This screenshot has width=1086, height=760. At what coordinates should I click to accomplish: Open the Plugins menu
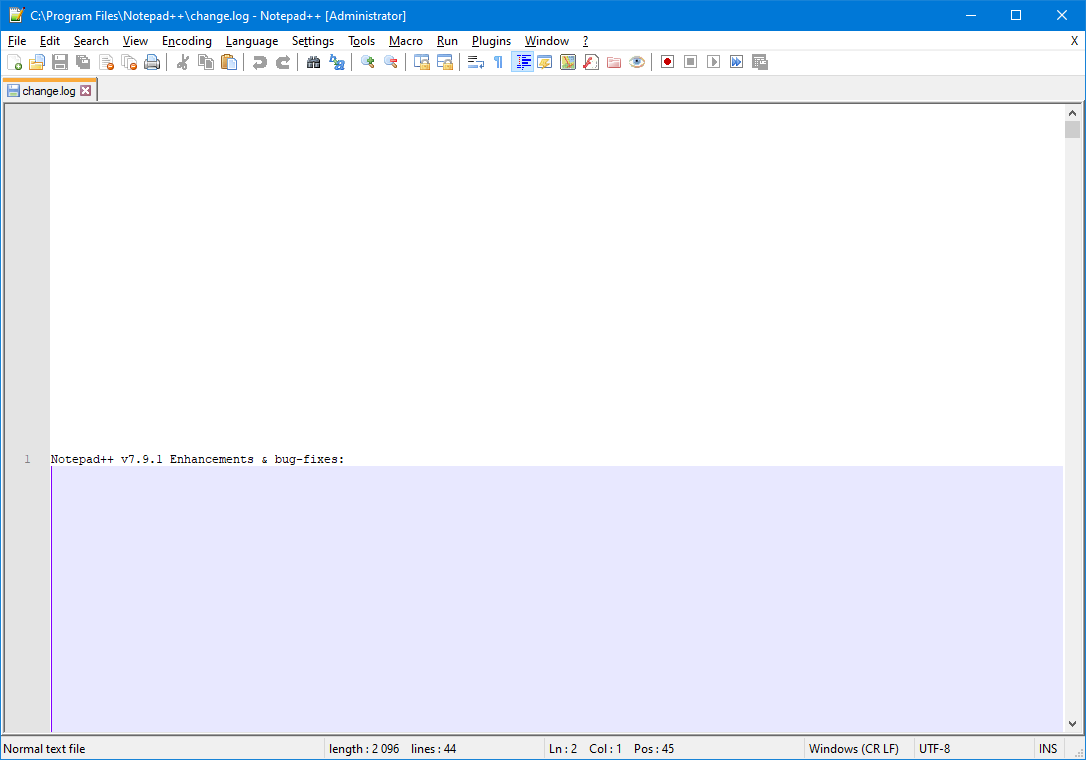(x=492, y=41)
